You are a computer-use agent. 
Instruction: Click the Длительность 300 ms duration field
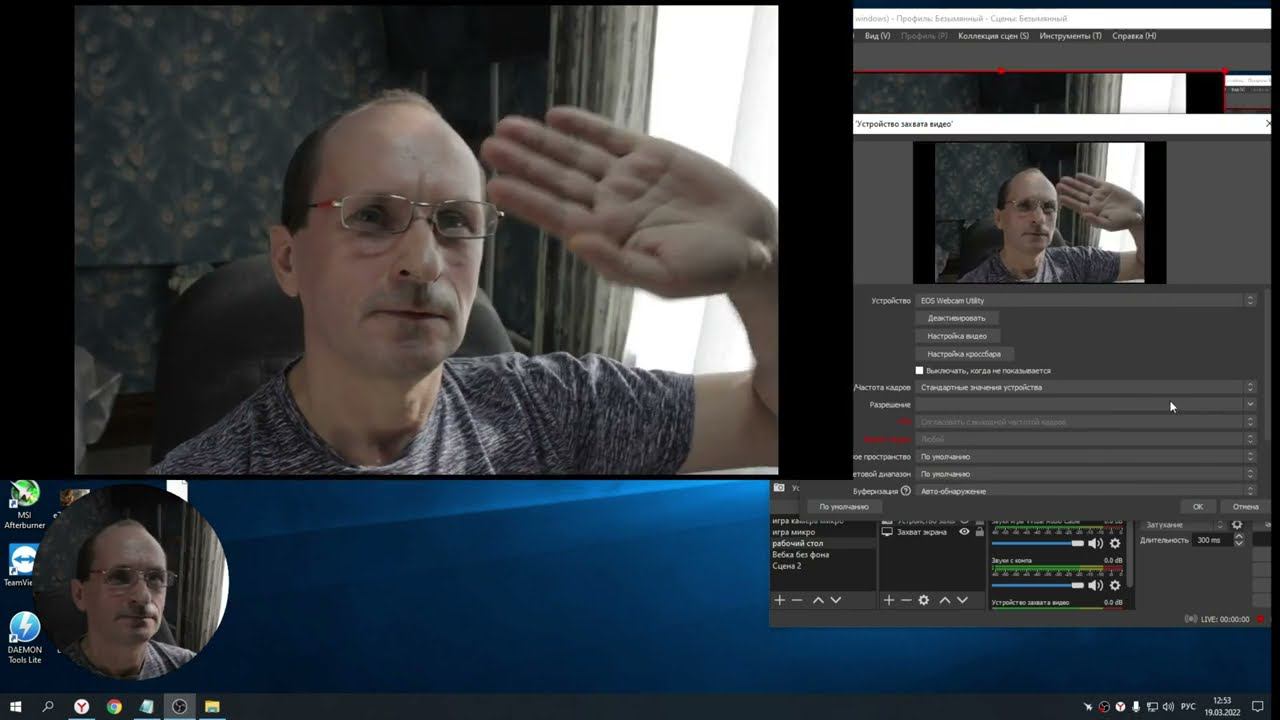tap(1211, 540)
